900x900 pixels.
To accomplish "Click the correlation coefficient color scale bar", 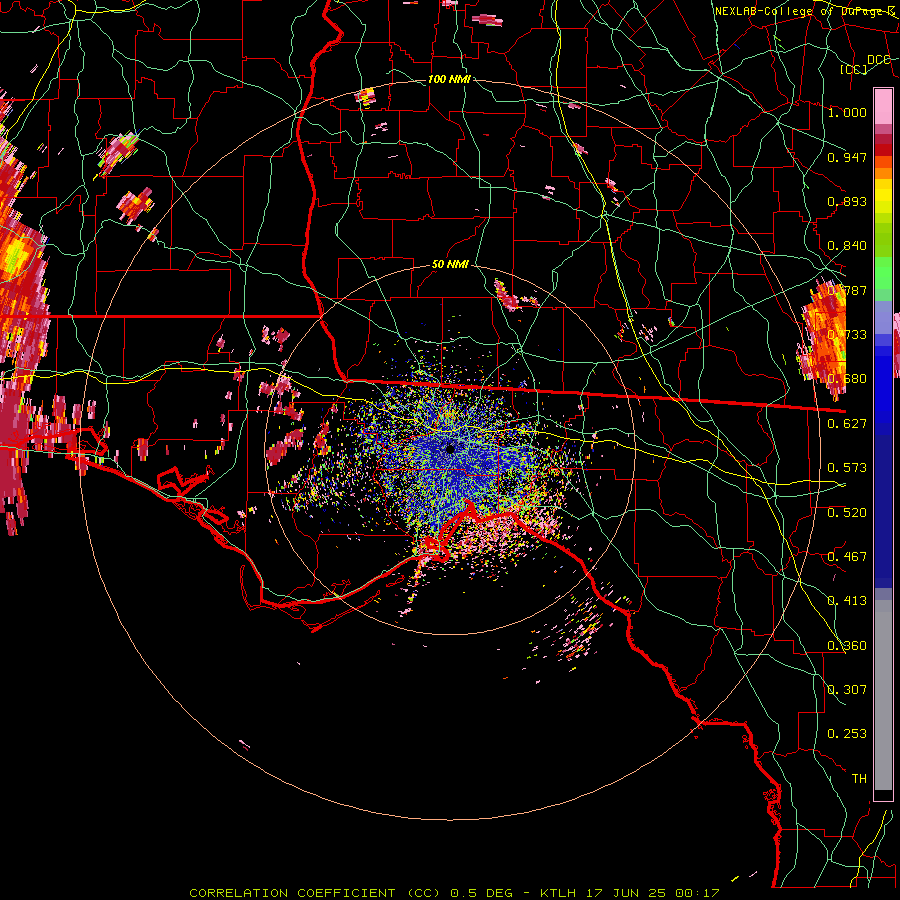I will click(x=883, y=444).
